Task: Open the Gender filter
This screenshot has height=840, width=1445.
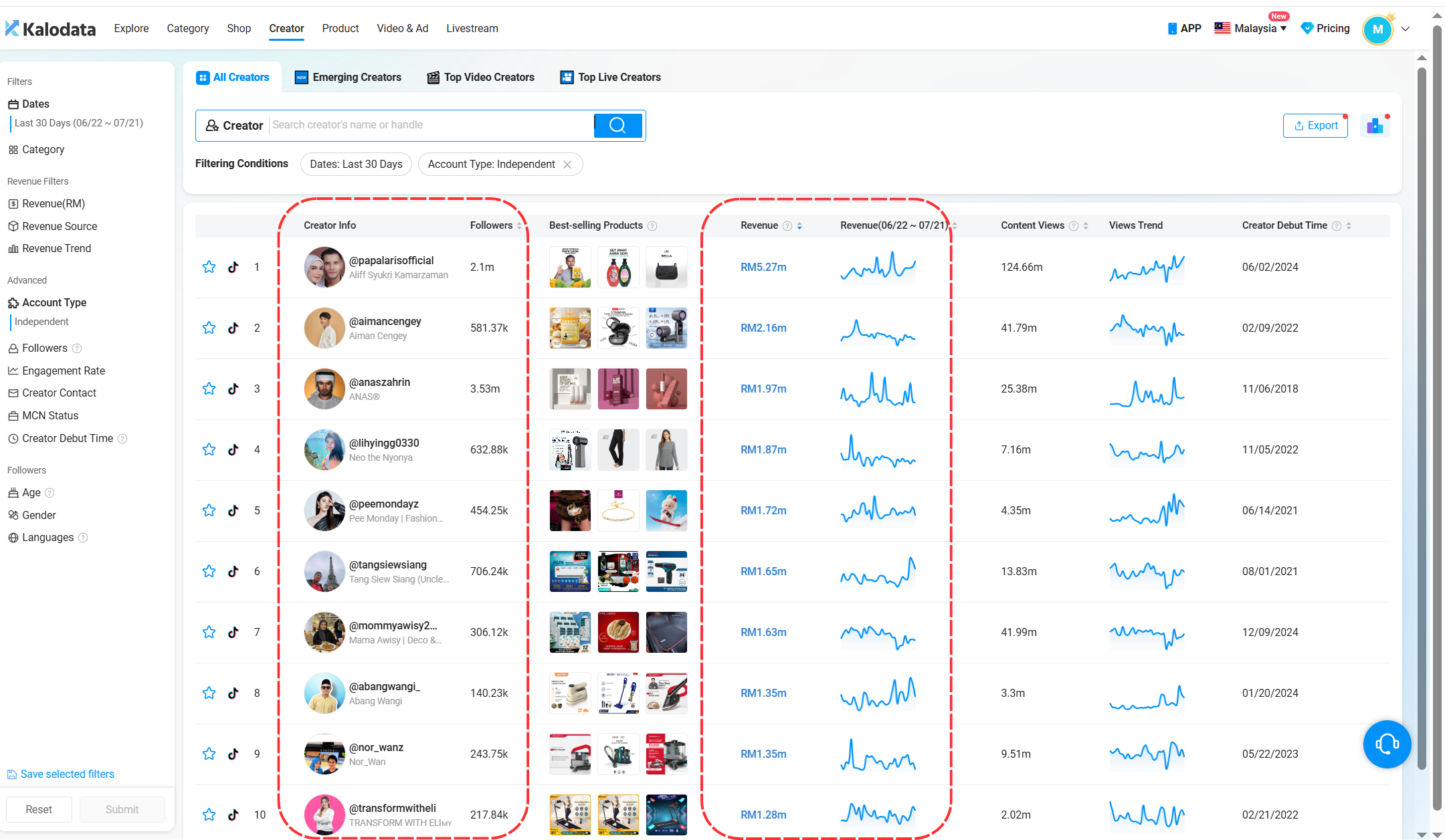Action: [32, 516]
